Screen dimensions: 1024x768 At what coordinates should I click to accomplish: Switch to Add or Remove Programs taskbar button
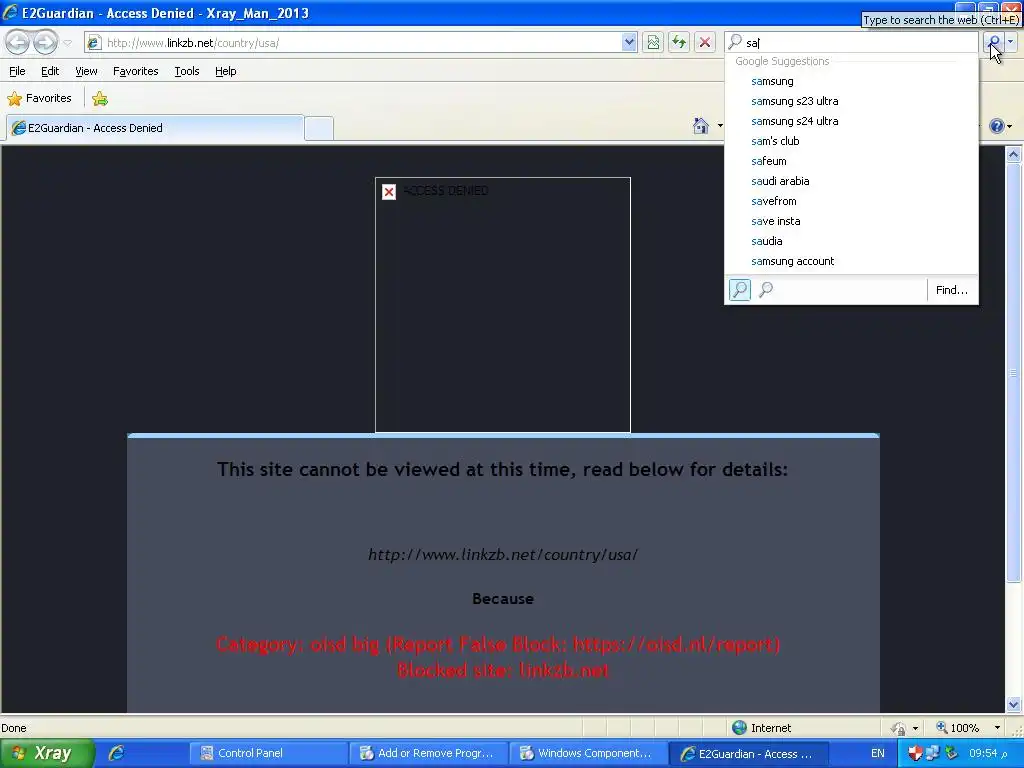(428, 753)
